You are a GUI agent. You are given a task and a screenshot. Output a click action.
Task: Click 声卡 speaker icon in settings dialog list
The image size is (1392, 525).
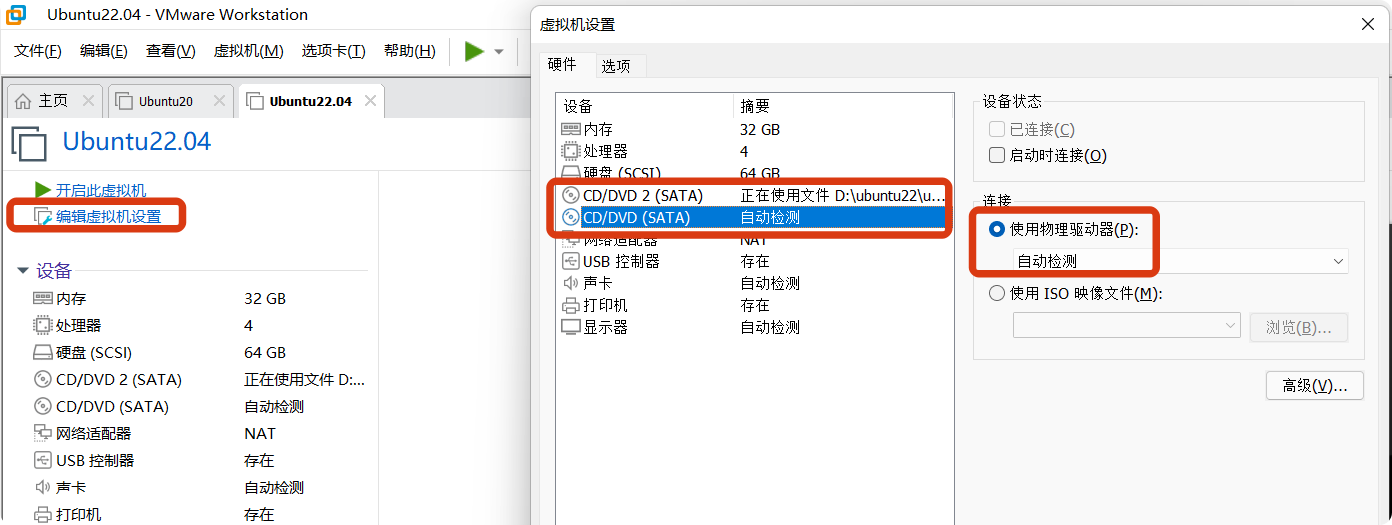point(571,283)
